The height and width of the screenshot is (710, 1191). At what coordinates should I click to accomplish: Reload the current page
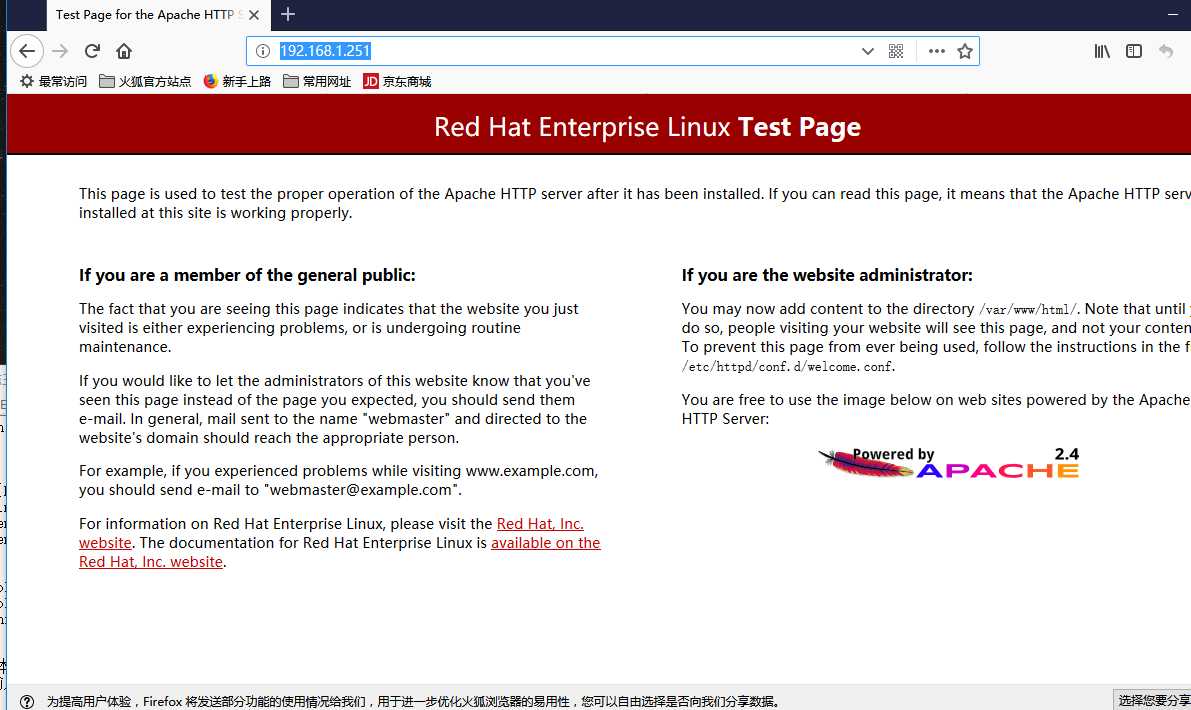pyautogui.click(x=92, y=51)
